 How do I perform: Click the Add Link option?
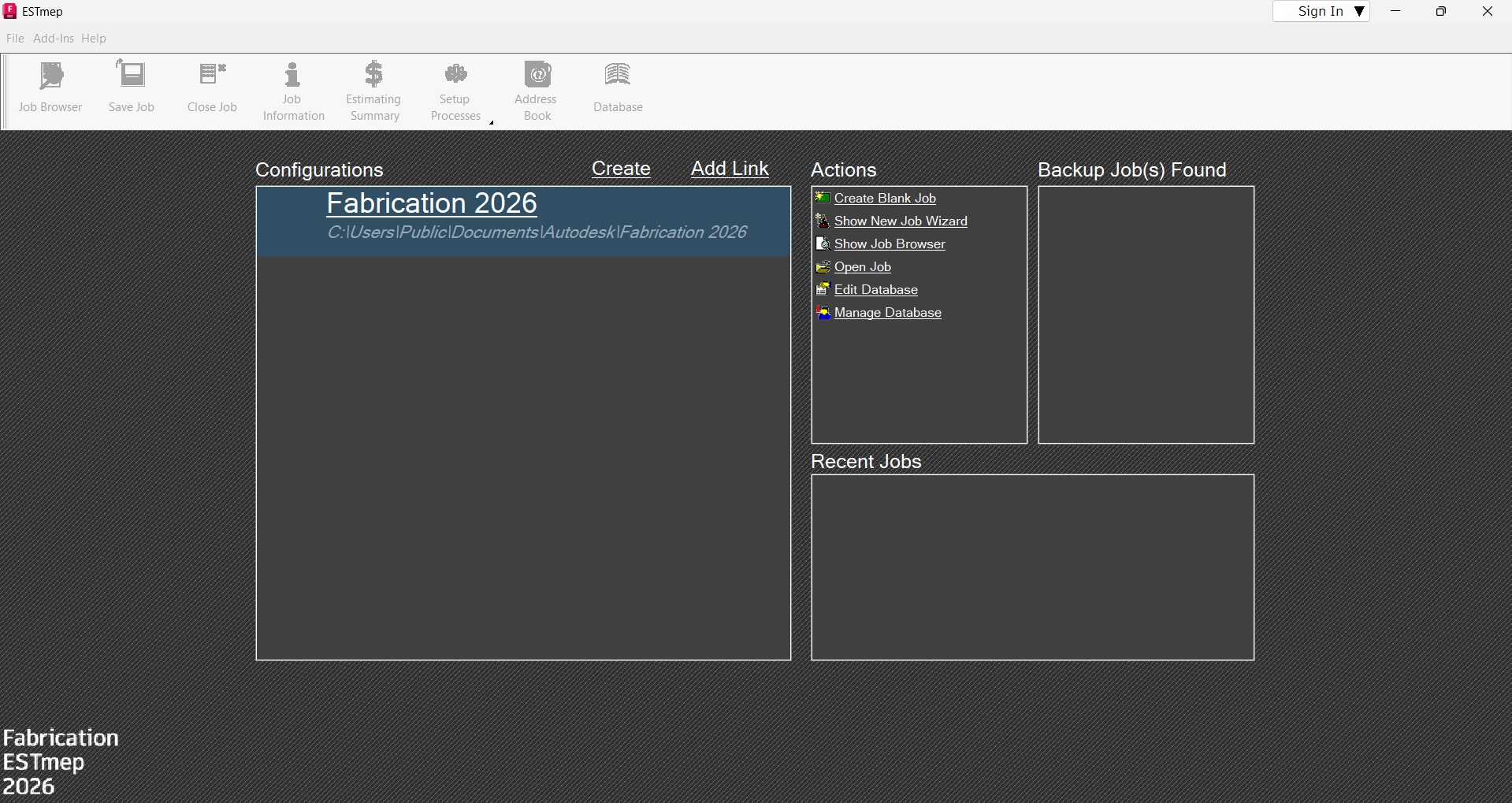tap(730, 169)
